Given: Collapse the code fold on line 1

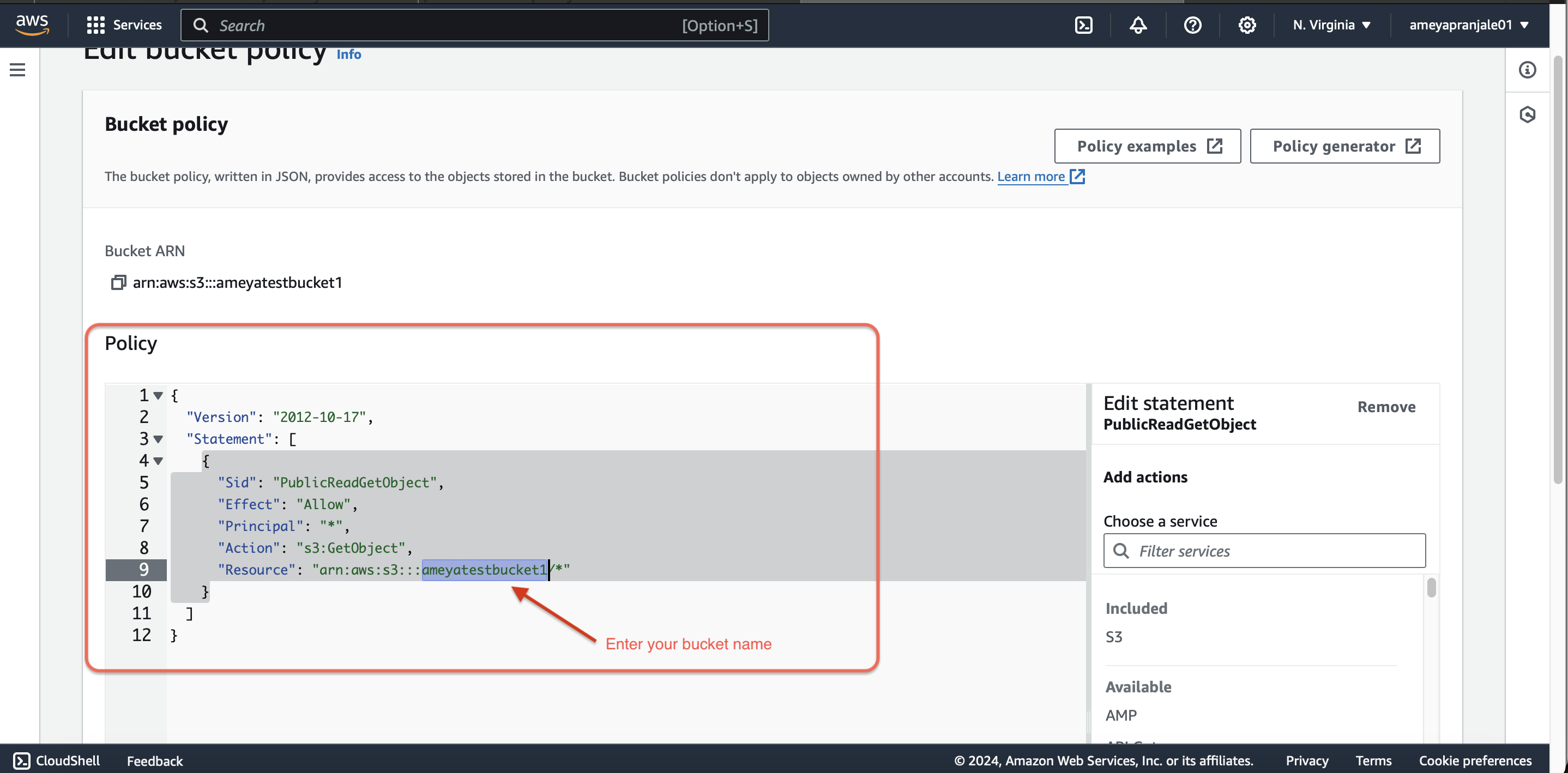Looking at the screenshot, I should click(158, 396).
